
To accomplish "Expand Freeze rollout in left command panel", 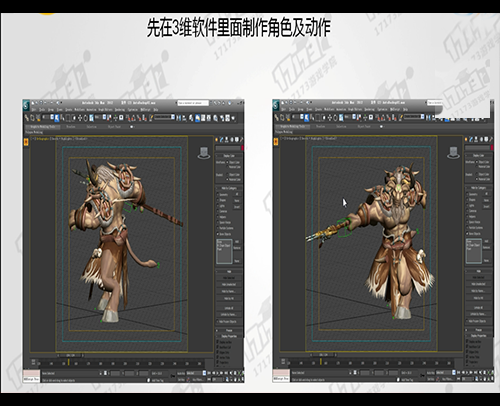I will (229, 329).
